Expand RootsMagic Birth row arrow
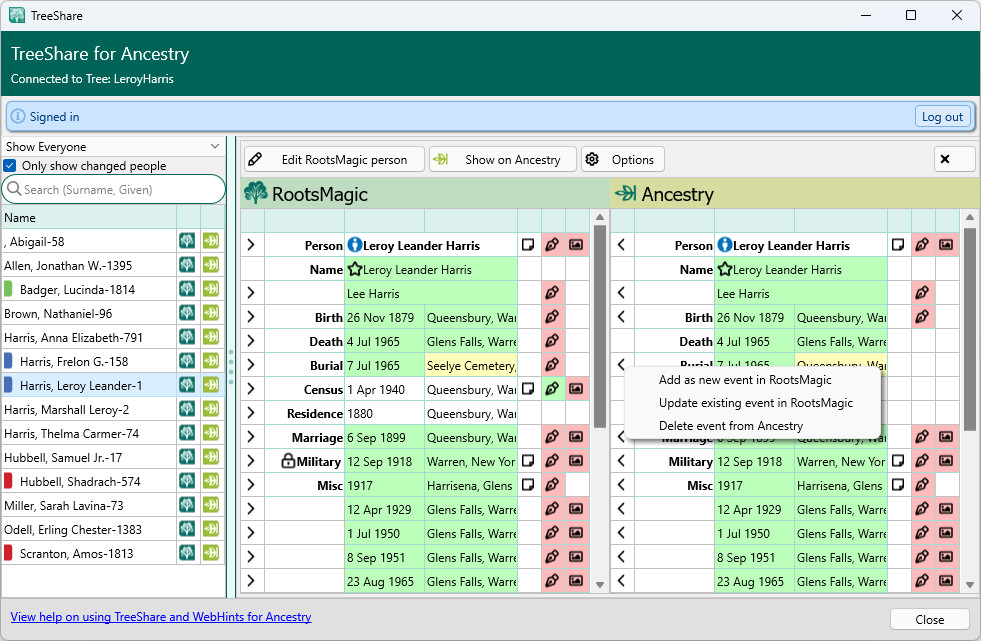The height and width of the screenshot is (641, 981). tap(252, 317)
